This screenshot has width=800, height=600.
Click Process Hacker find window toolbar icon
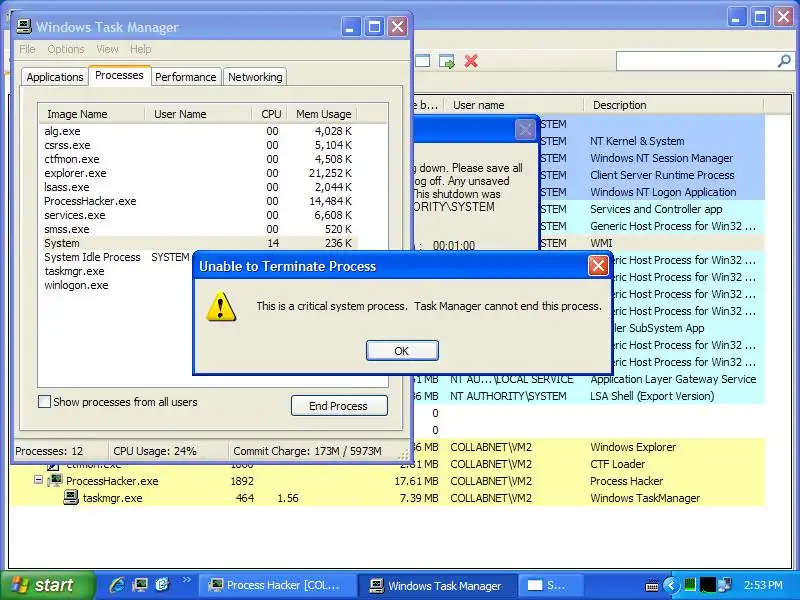coord(423,61)
